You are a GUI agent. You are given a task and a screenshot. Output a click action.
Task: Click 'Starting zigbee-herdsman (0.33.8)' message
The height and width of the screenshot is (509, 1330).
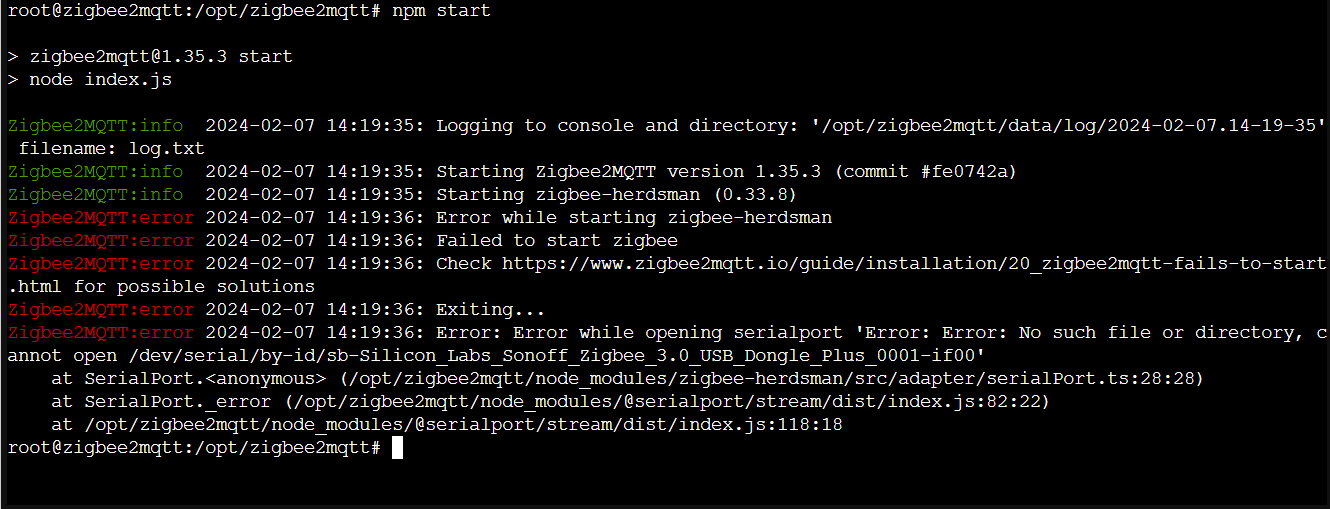(617, 194)
